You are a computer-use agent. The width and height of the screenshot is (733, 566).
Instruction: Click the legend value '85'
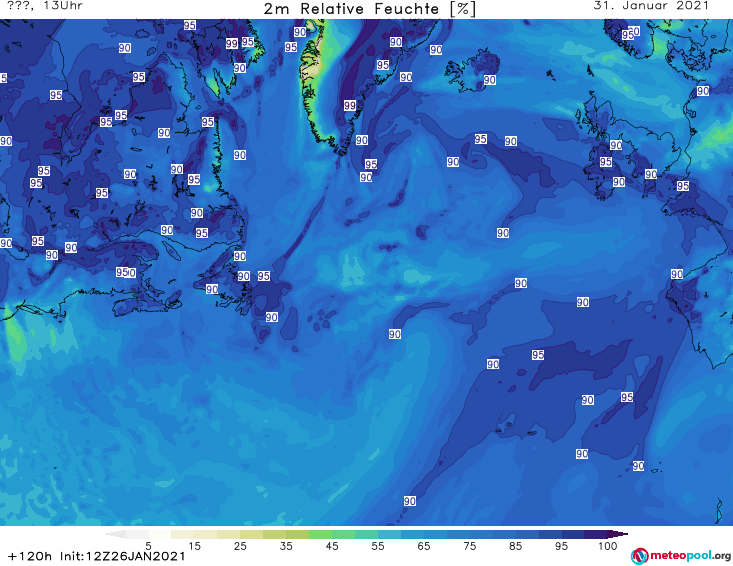pos(515,546)
